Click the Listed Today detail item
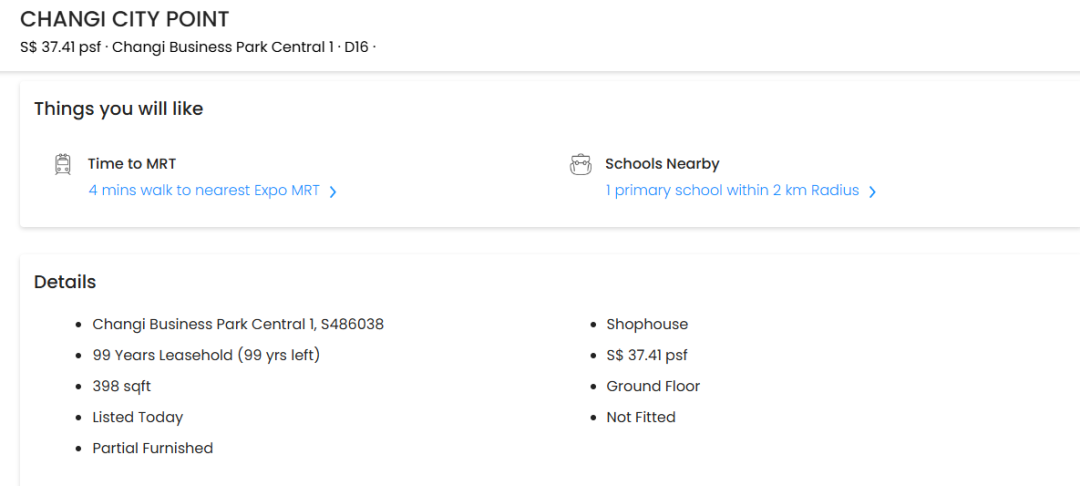Image resolution: width=1080 pixels, height=486 pixels. (138, 417)
